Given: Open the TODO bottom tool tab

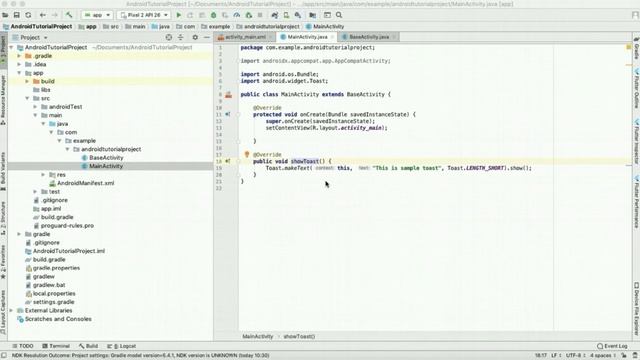Looking at the screenshot, I should tap(23, 346).
